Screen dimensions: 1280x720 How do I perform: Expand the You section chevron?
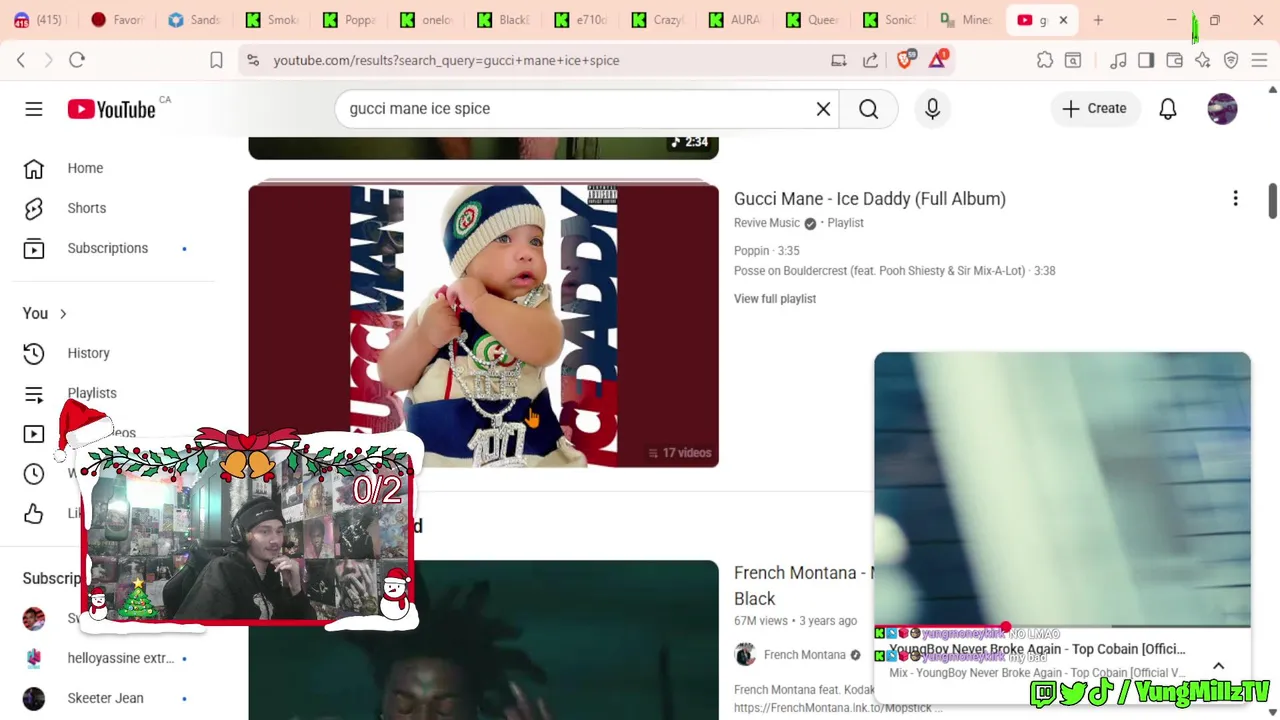tap(63, 314)
